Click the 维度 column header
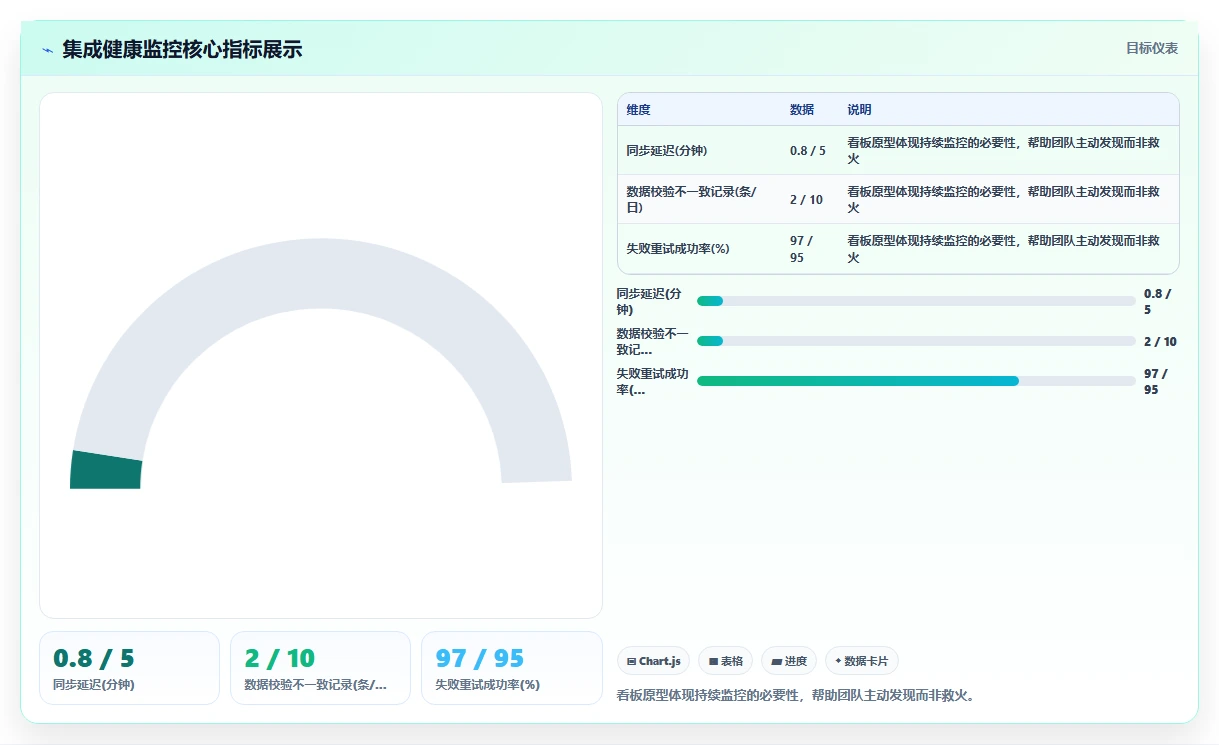The image size is (1219, 745). [638, 110]
